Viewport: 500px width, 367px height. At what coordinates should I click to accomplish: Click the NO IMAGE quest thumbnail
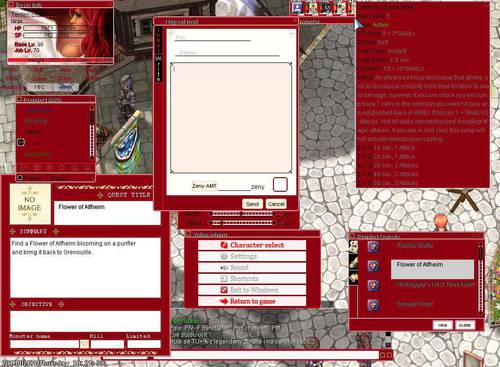coord(30,204)
